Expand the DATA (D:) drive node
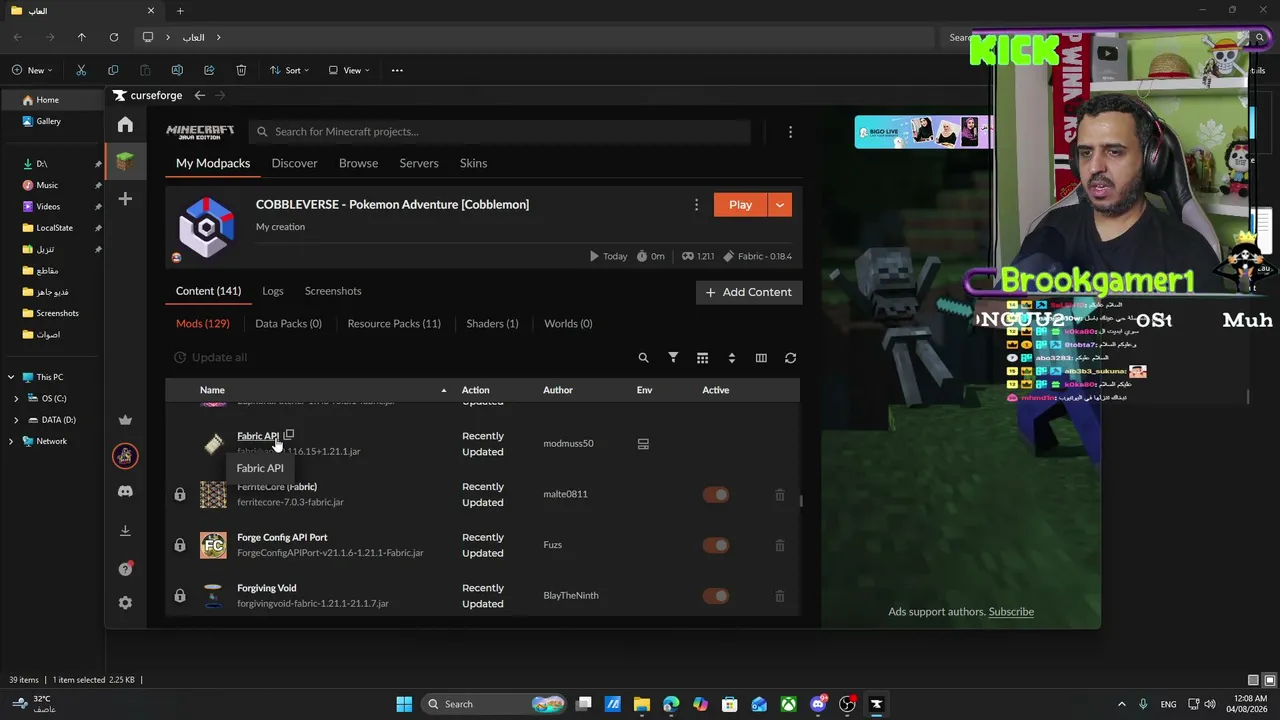The height and width of the screenshot is (720, 1280). [16, 420]
